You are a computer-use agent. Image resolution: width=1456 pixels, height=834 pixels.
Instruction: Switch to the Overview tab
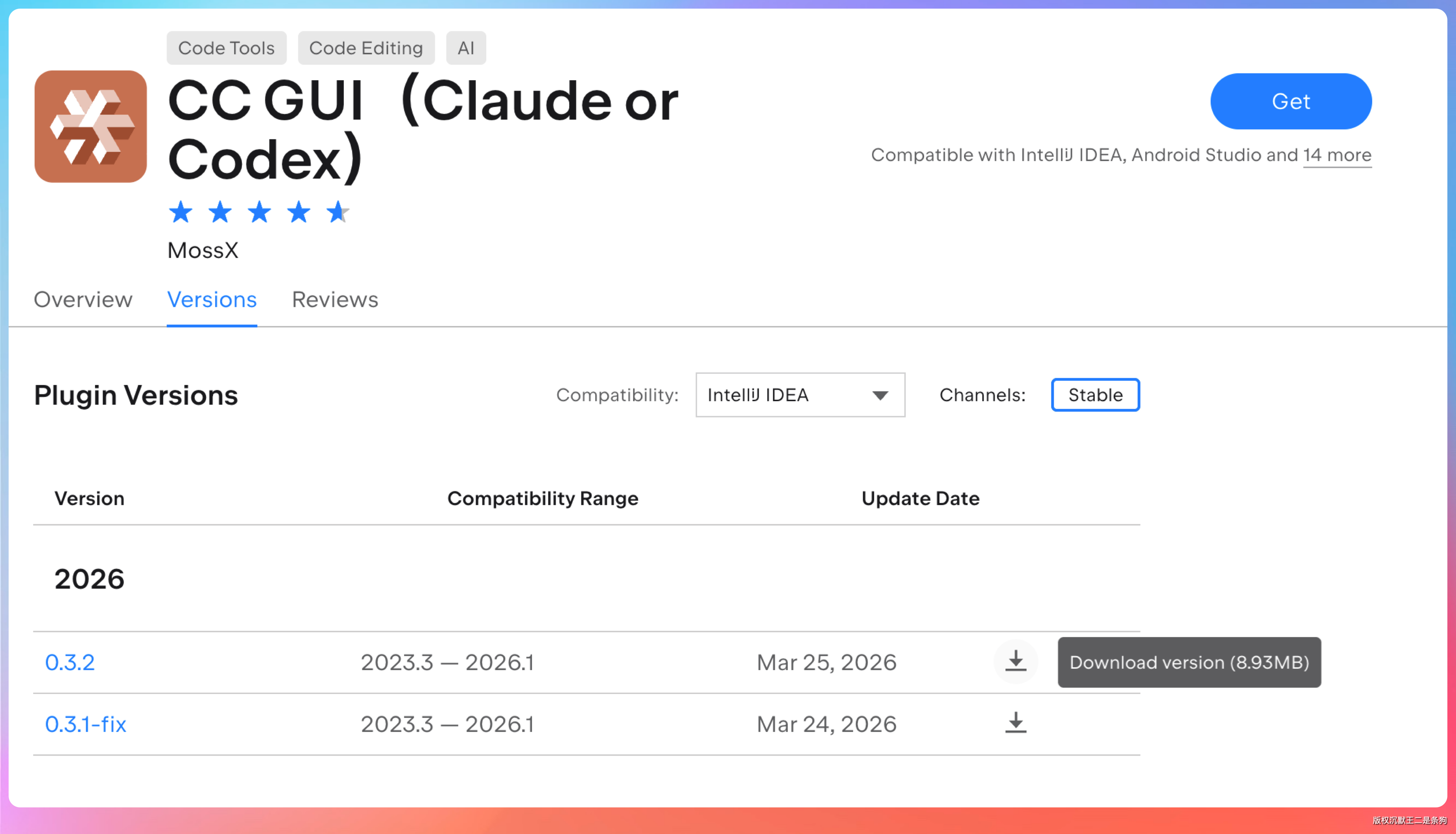[83, 299]
